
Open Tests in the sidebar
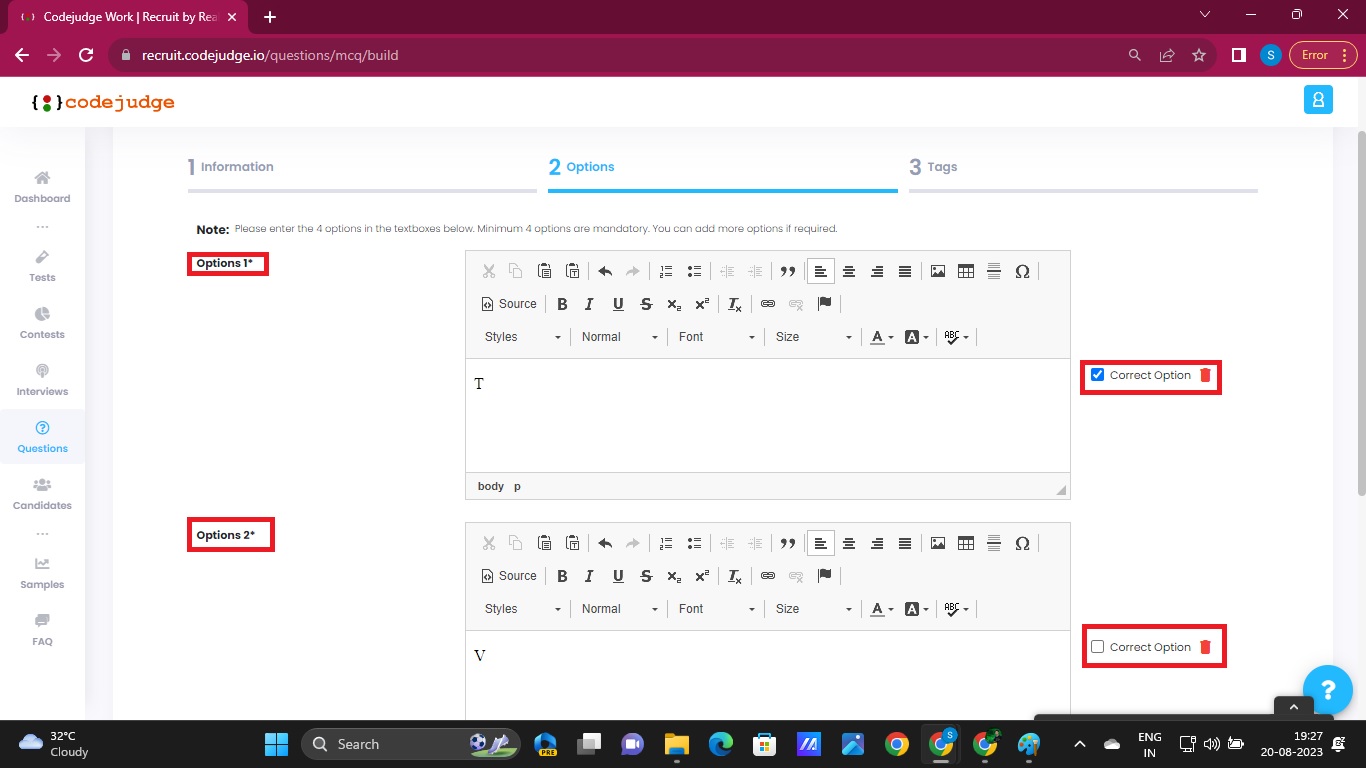click(x=42, y=266)
